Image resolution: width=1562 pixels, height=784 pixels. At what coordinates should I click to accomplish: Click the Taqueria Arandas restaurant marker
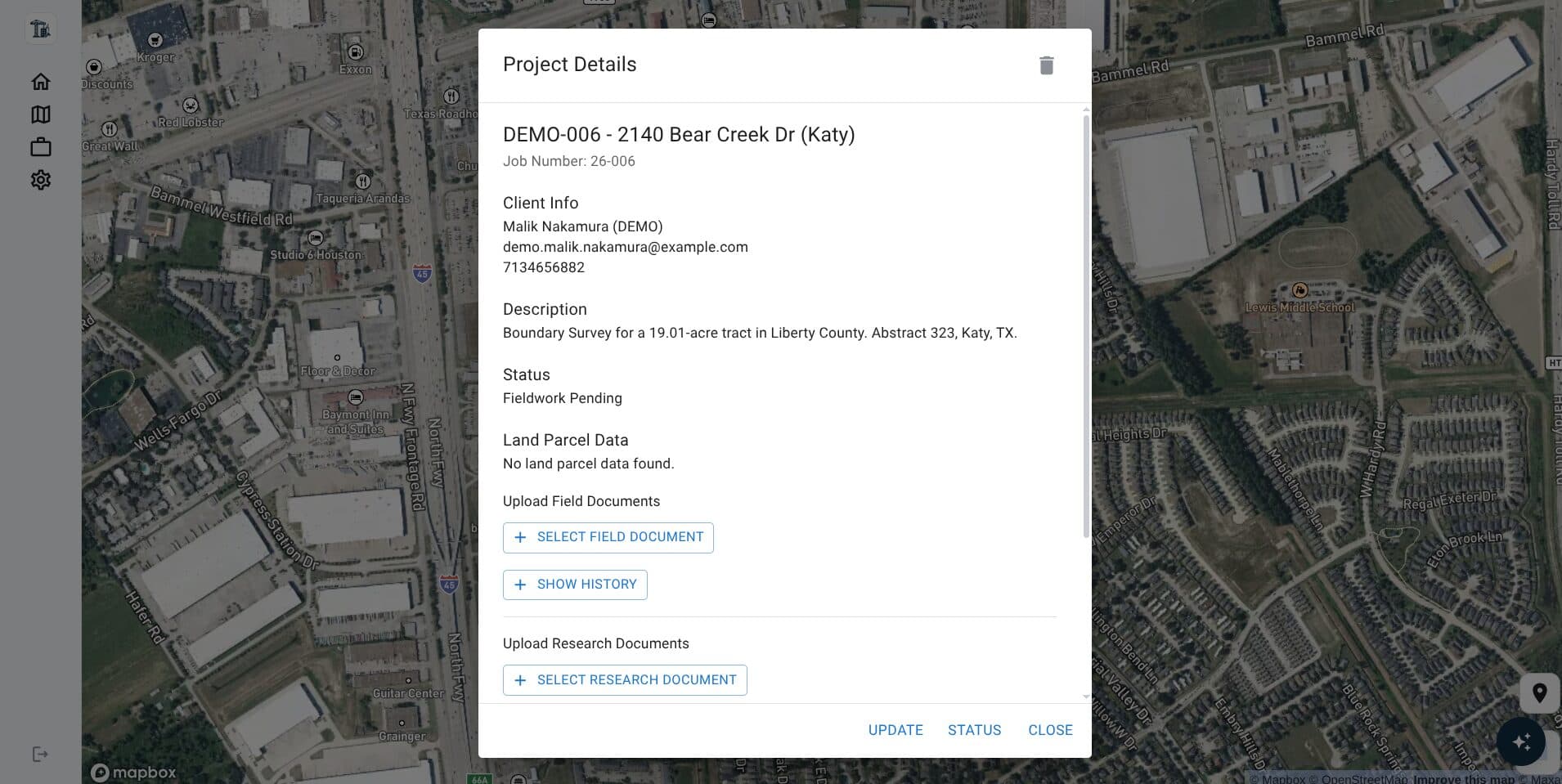pos(363,181)
